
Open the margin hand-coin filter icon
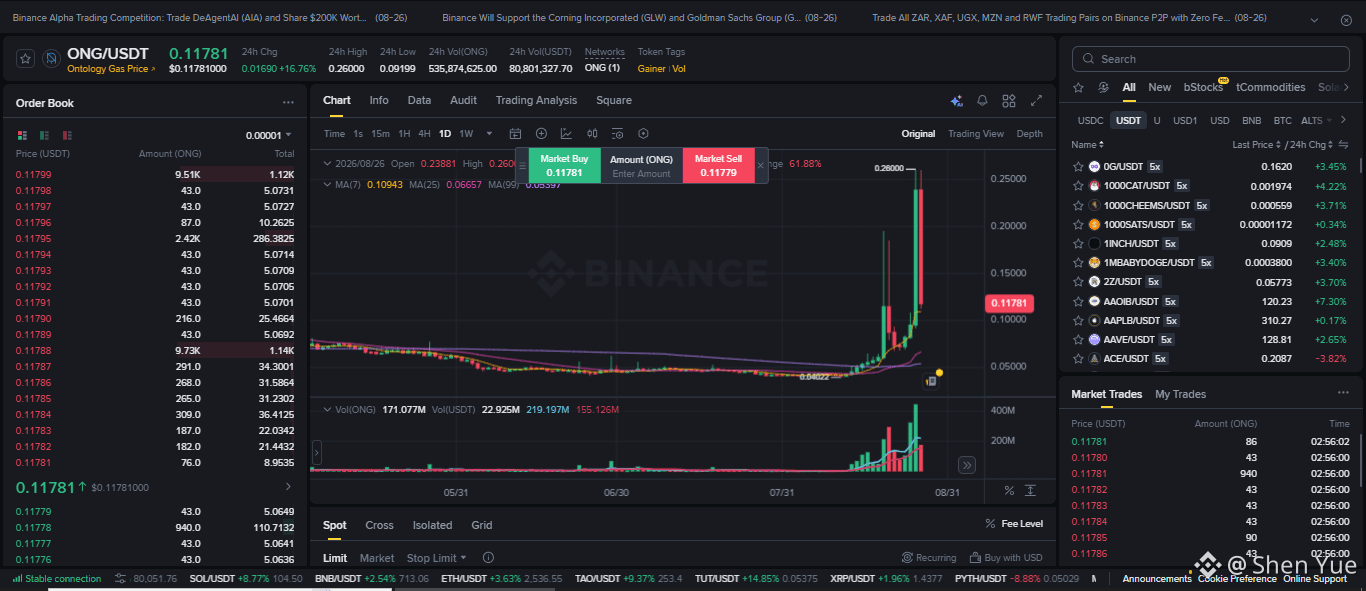click(1103, 87)
